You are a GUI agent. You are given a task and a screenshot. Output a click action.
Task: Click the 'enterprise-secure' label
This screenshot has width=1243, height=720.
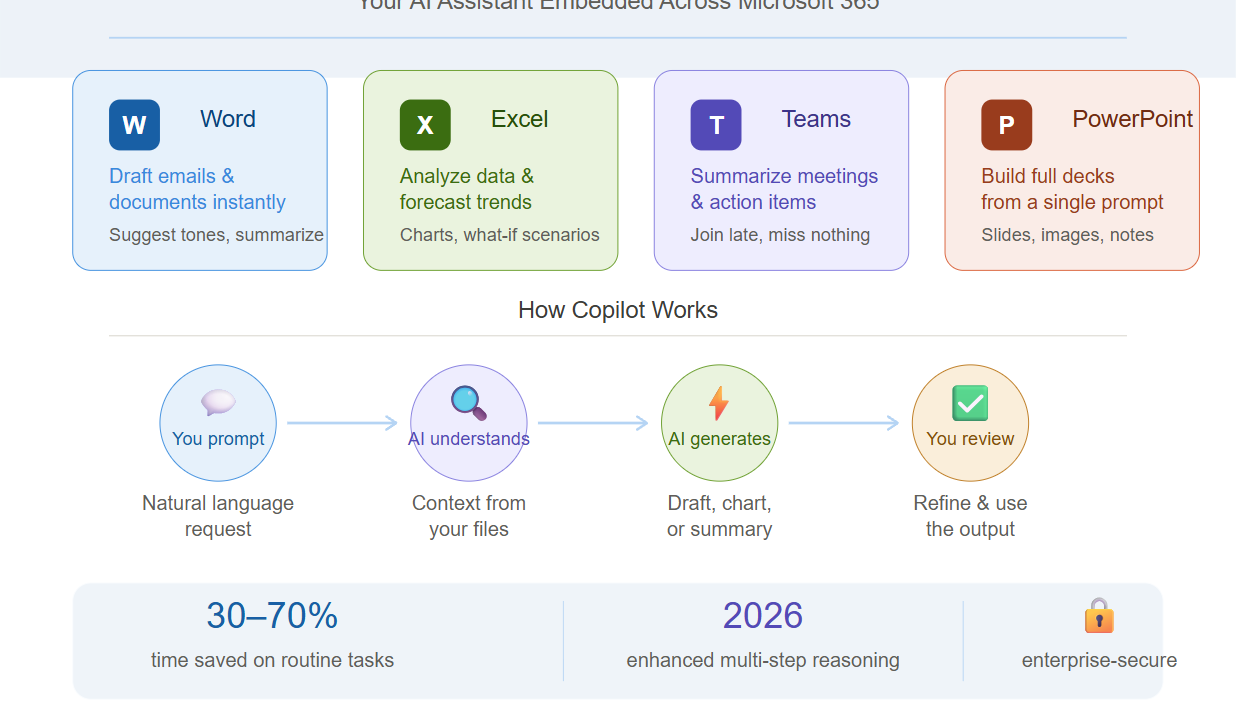(x=1099, y=660)
